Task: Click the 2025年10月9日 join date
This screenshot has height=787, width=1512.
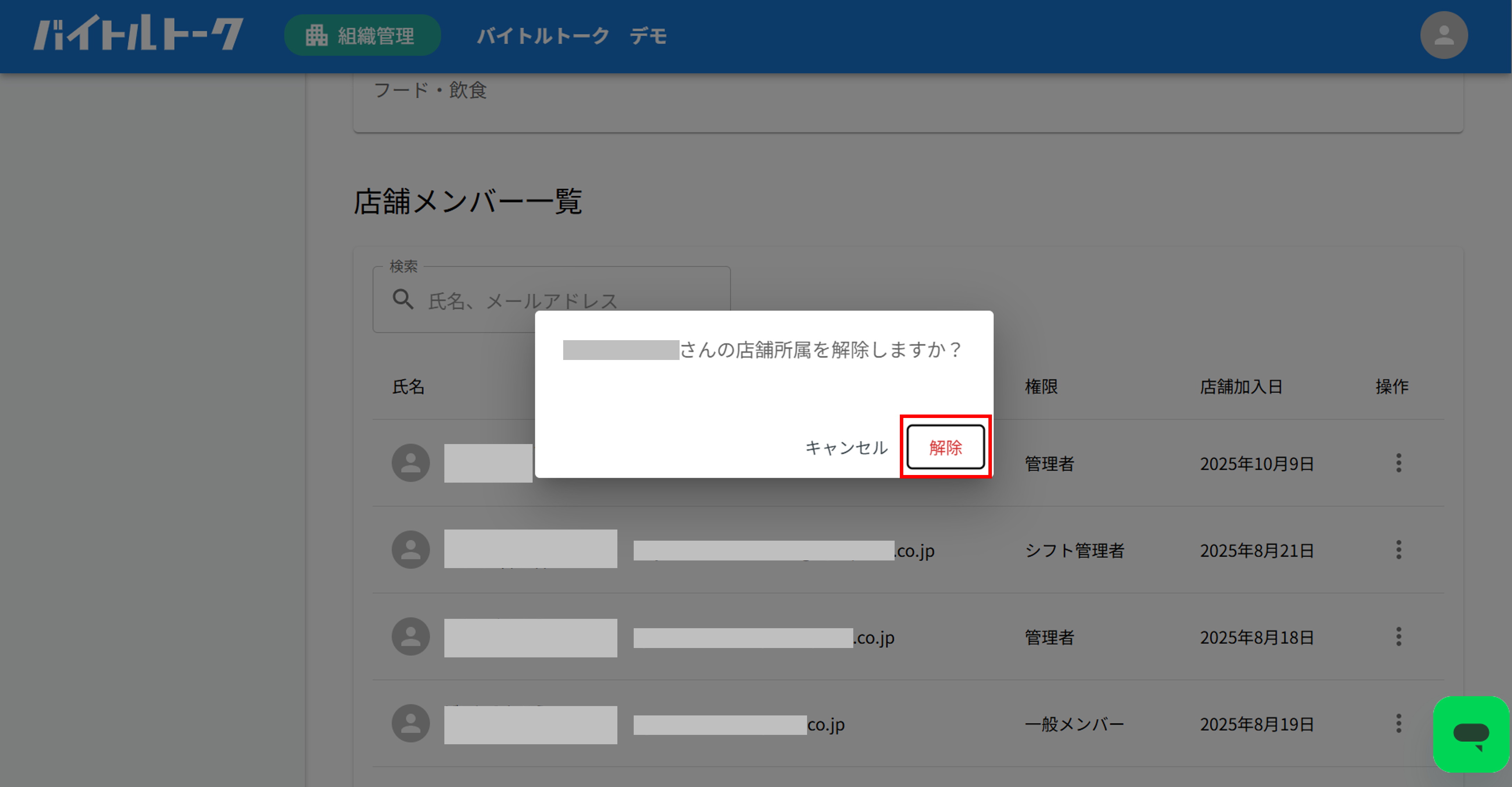Action: click(x=1257, y=464)
